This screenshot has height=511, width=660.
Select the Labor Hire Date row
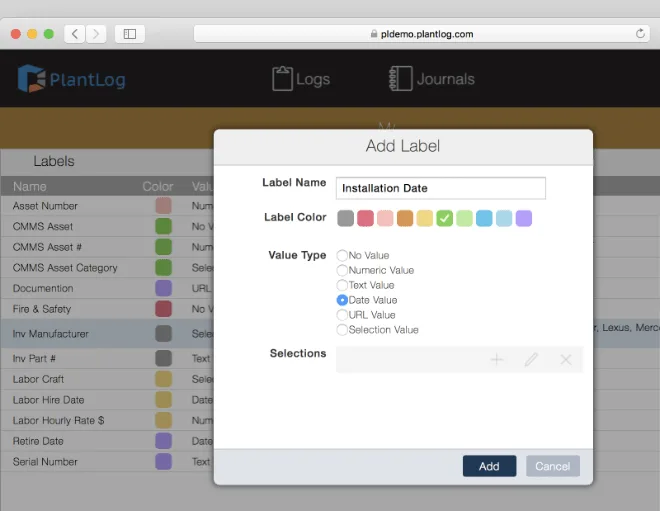[x=107, y=400]
